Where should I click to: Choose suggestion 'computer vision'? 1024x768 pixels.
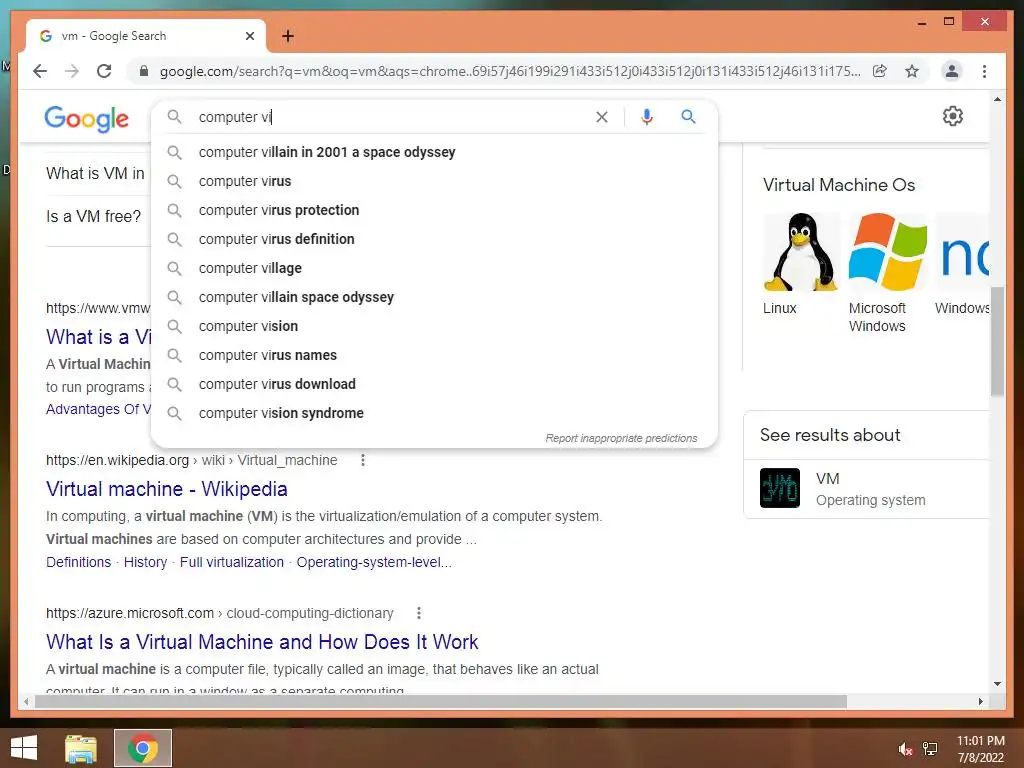click(434, 326)
